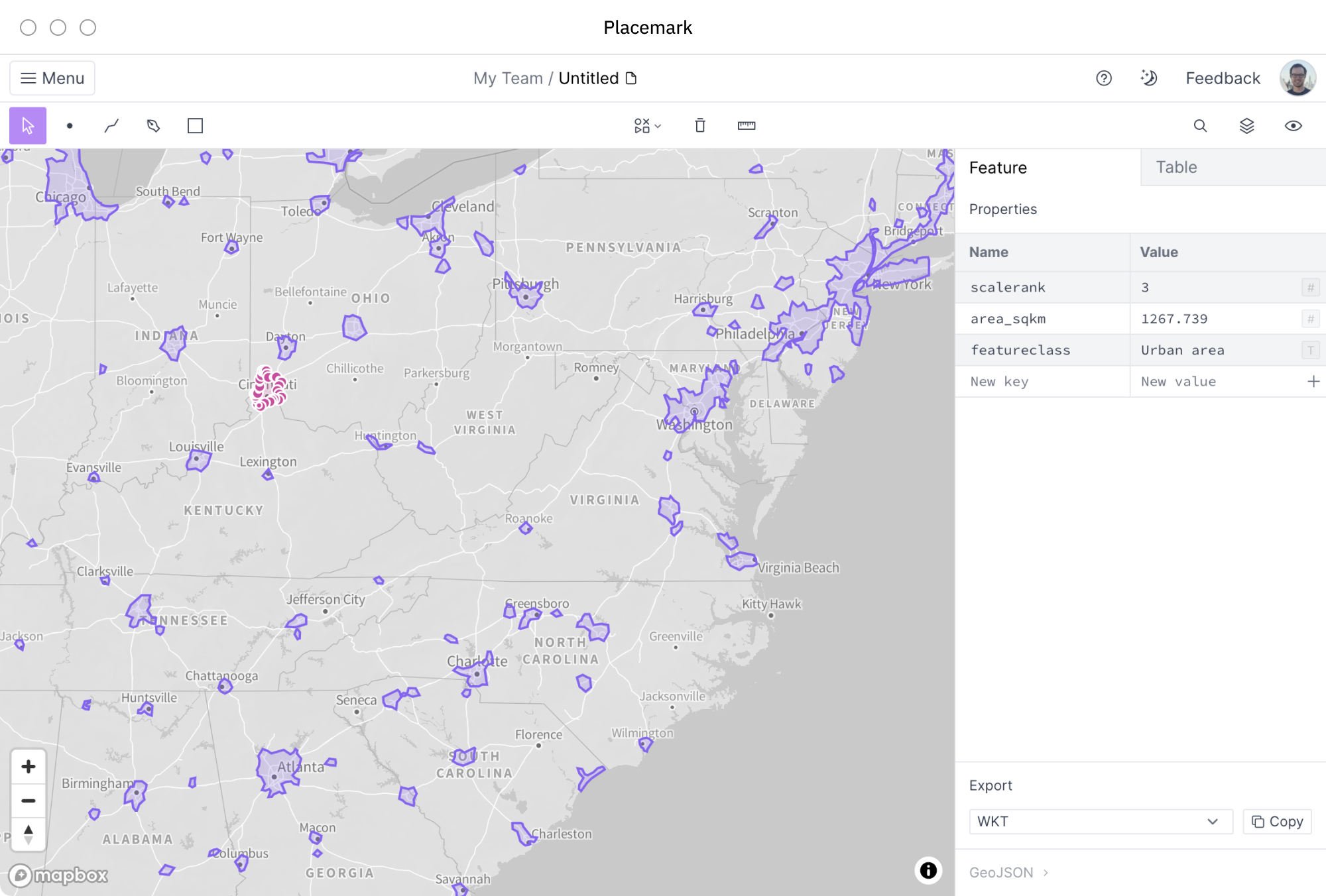Open the layers panel icon
The image size is (1326, 896).
tap(1246, 126)
